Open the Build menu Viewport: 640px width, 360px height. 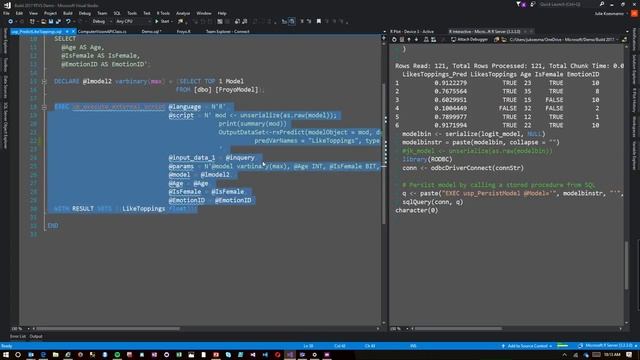(x=67, y=13)
